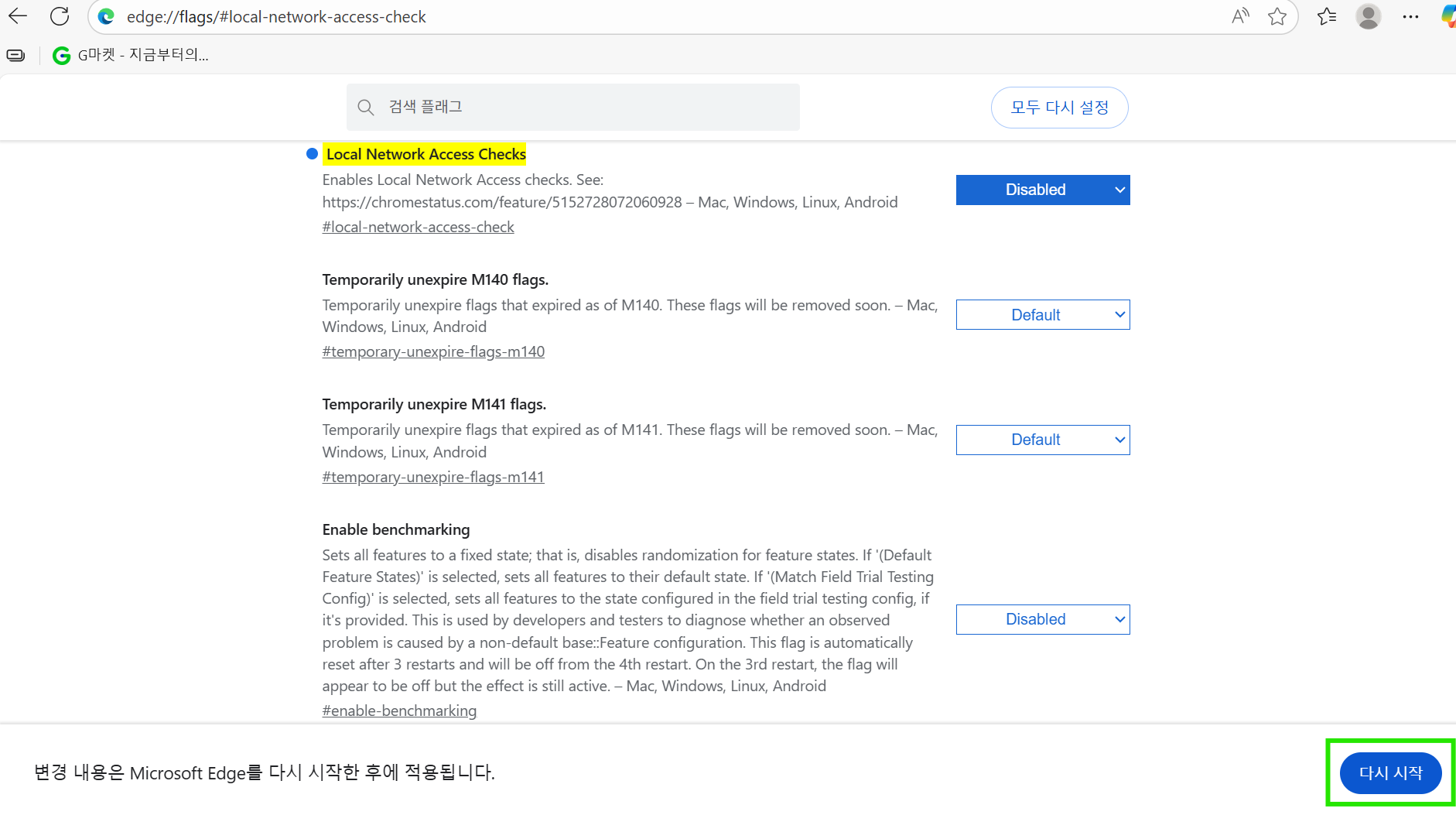This screenshot has width=1456, height=815.
Task: Click the address bar URL text
Action: click(x=276, y=17)
